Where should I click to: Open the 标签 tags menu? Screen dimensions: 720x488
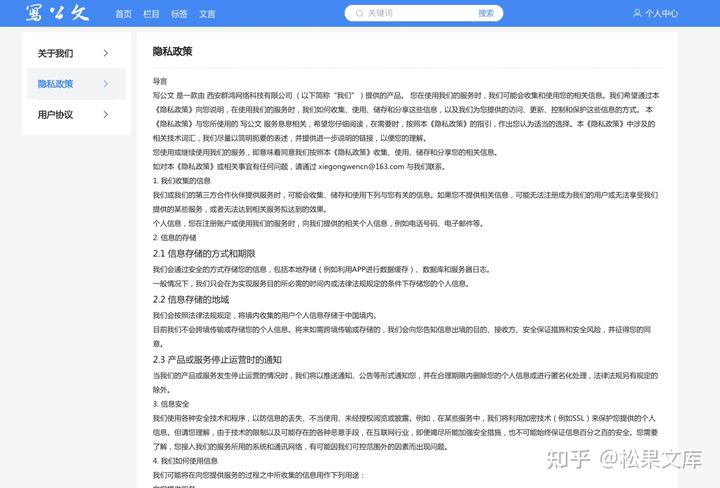pos(179,14)
